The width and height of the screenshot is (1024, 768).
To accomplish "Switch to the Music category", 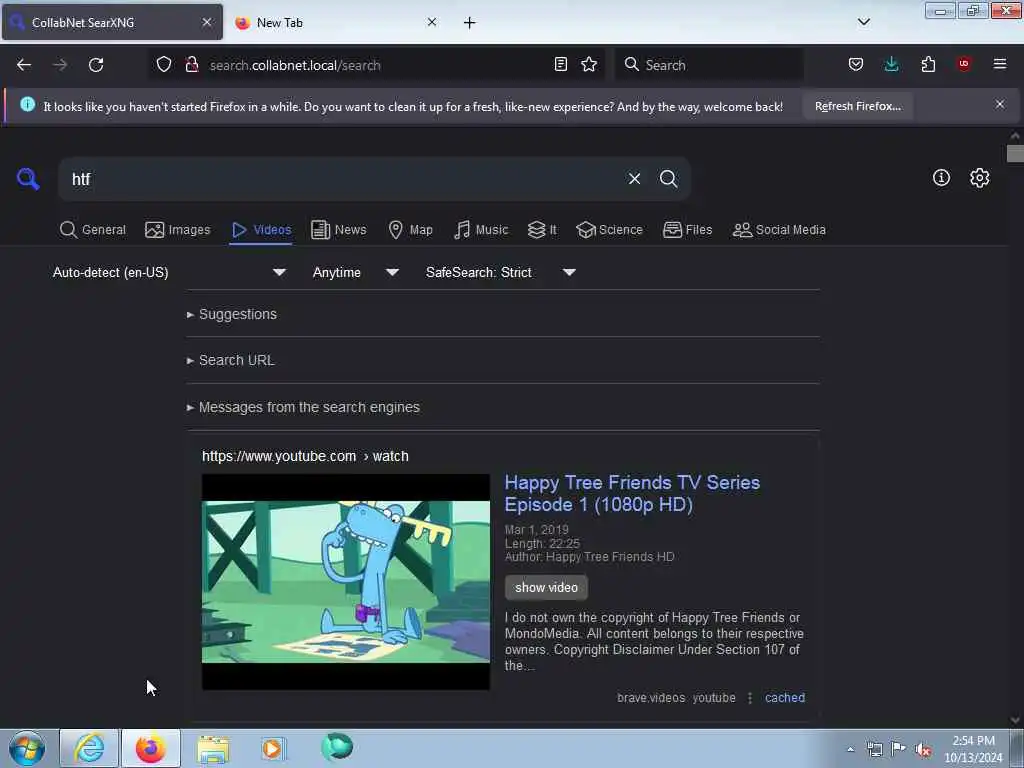I will tap(481, 230).
